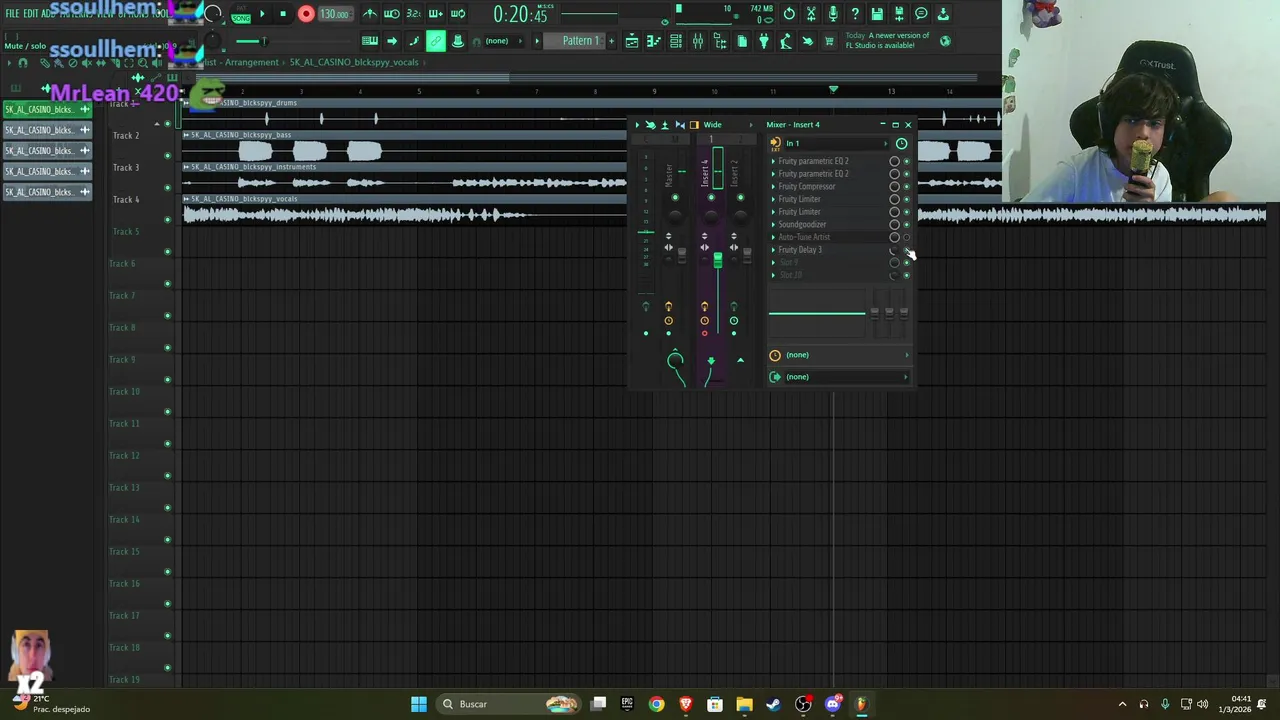This screenshot has height=720, width=1280.
Task: Toggle the link-to-controller chain icon
Action: (436, 41)
